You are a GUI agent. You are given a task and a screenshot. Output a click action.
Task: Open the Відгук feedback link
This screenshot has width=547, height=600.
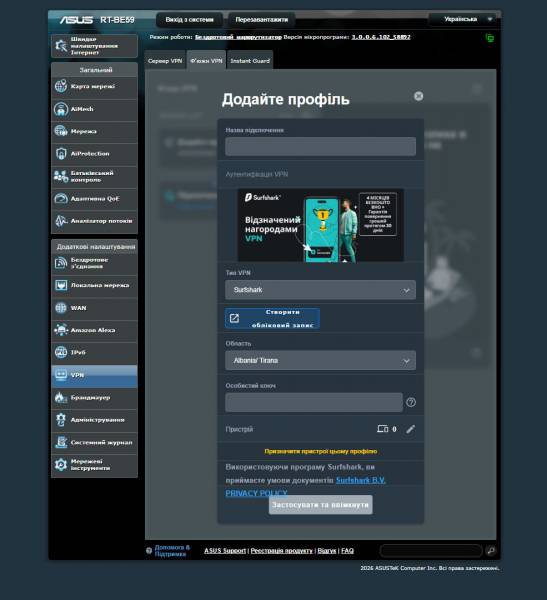[327, 551]
